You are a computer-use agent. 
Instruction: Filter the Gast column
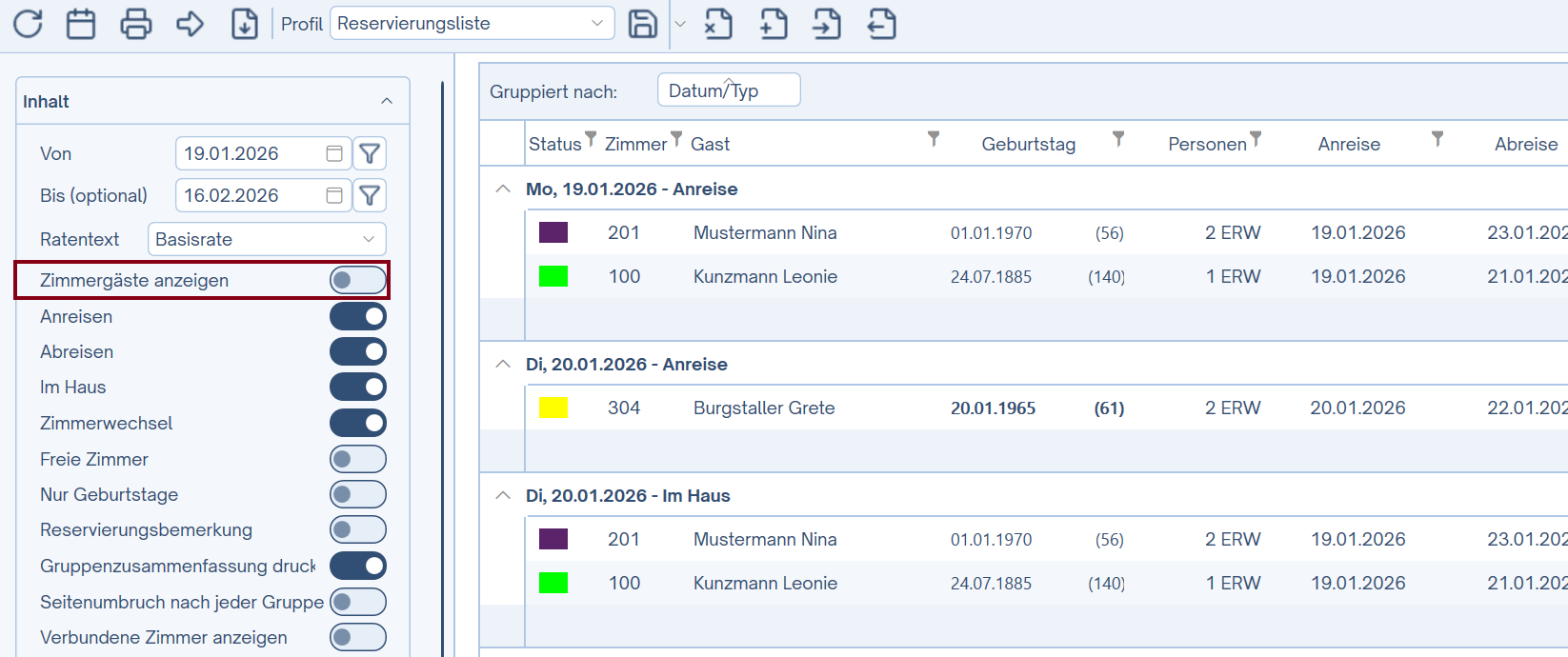[x=934, y=139]
